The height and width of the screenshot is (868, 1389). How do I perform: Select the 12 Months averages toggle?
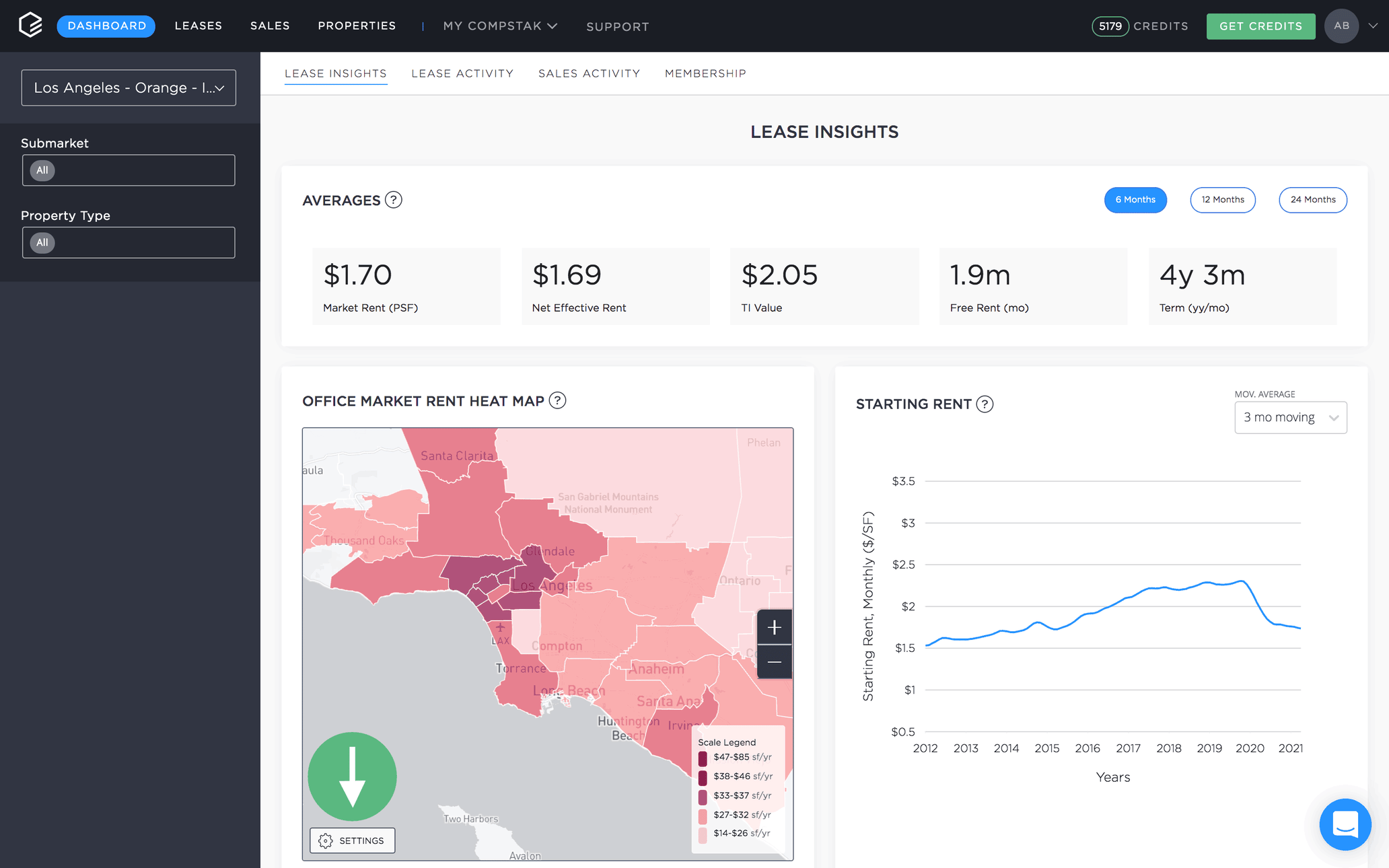pos(1223,200)
